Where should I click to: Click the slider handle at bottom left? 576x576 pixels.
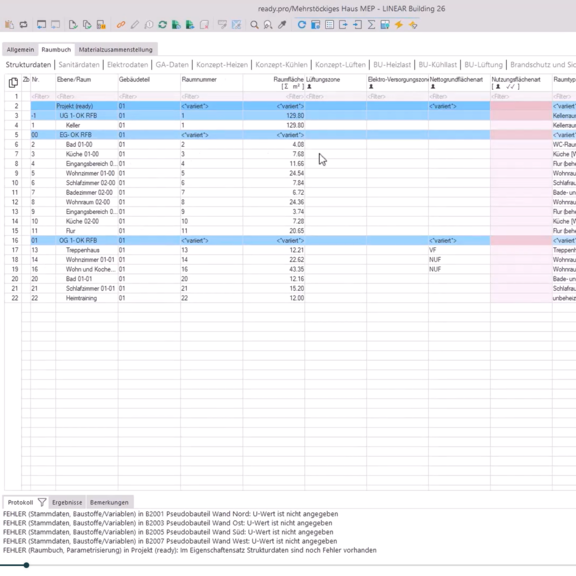26,565
